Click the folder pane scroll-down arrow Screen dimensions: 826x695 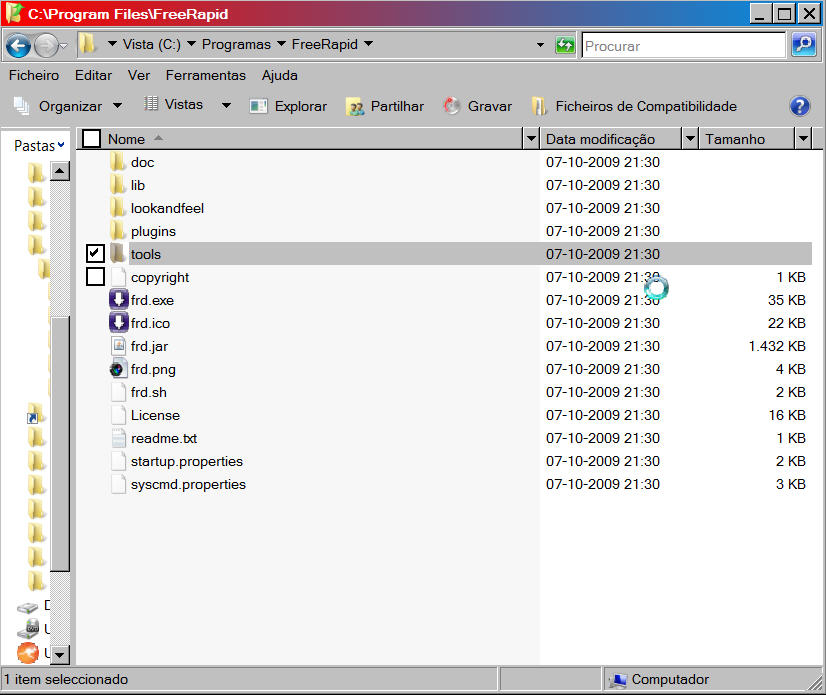59,654
